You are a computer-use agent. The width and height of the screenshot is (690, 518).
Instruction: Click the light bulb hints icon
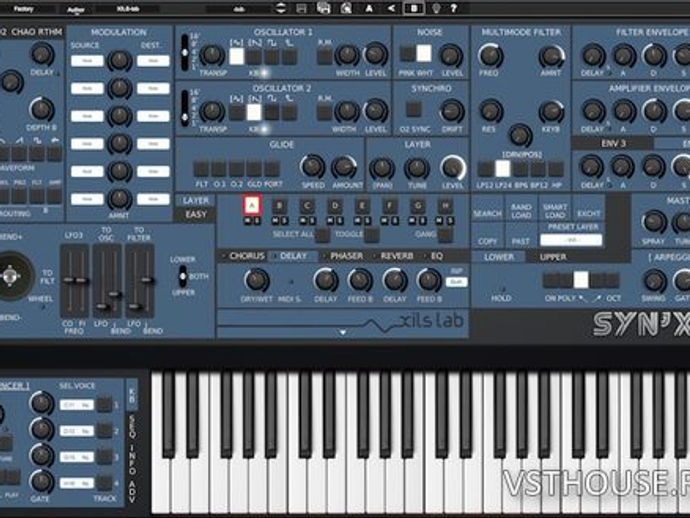tap(436, 8)
